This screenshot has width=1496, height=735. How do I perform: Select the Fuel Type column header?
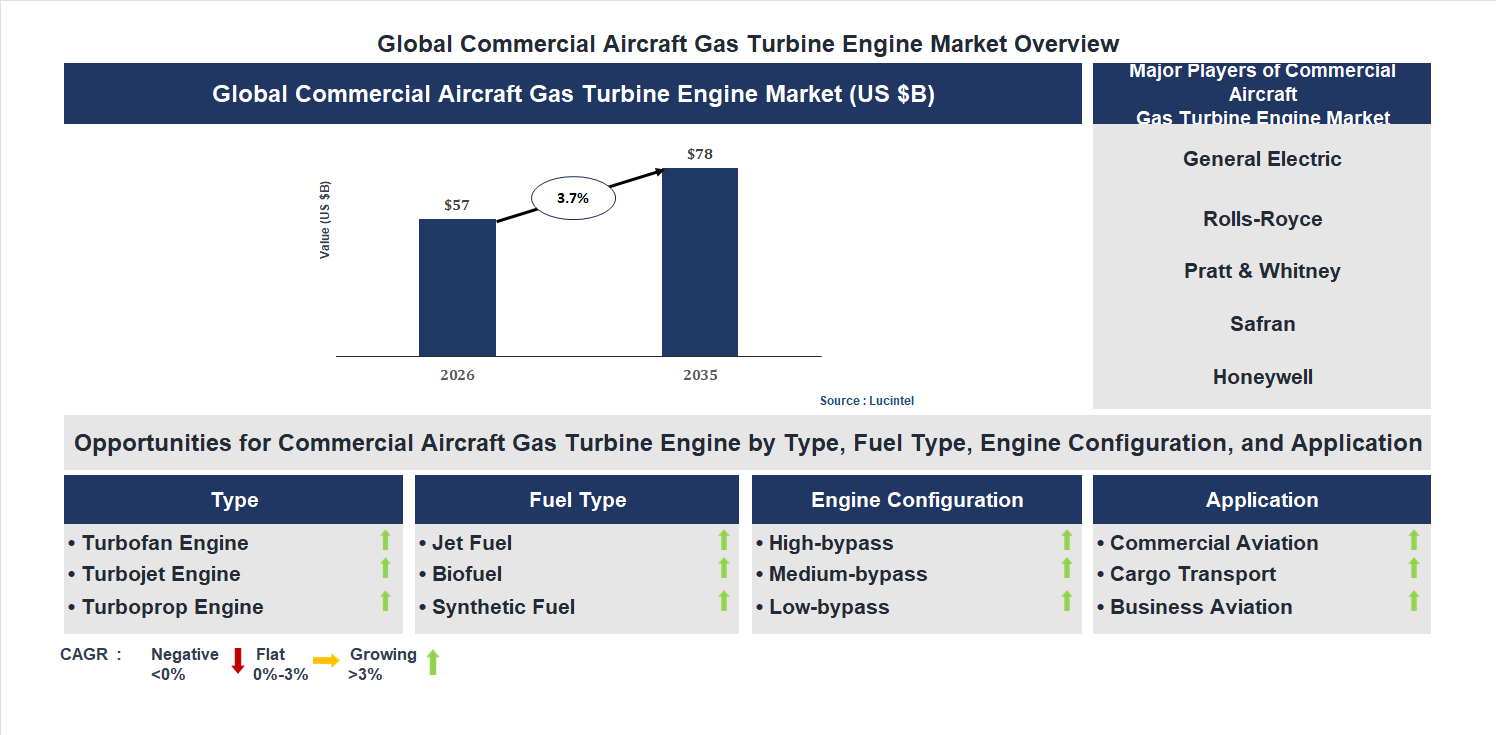click(x=577, y=500)
